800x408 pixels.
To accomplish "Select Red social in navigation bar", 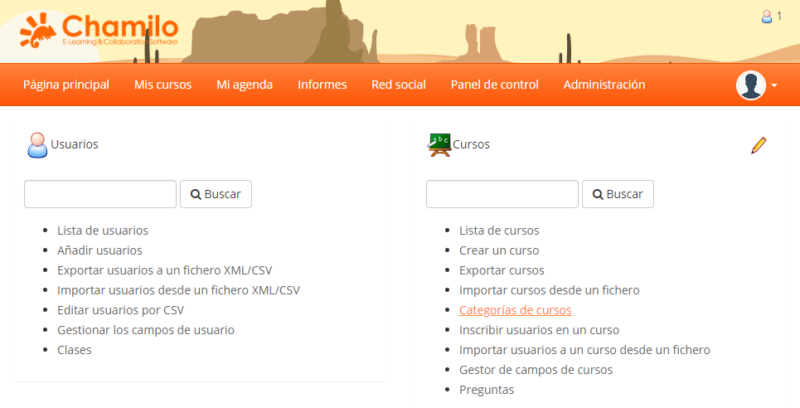I will pyautogui.click(x=398, y=85).
